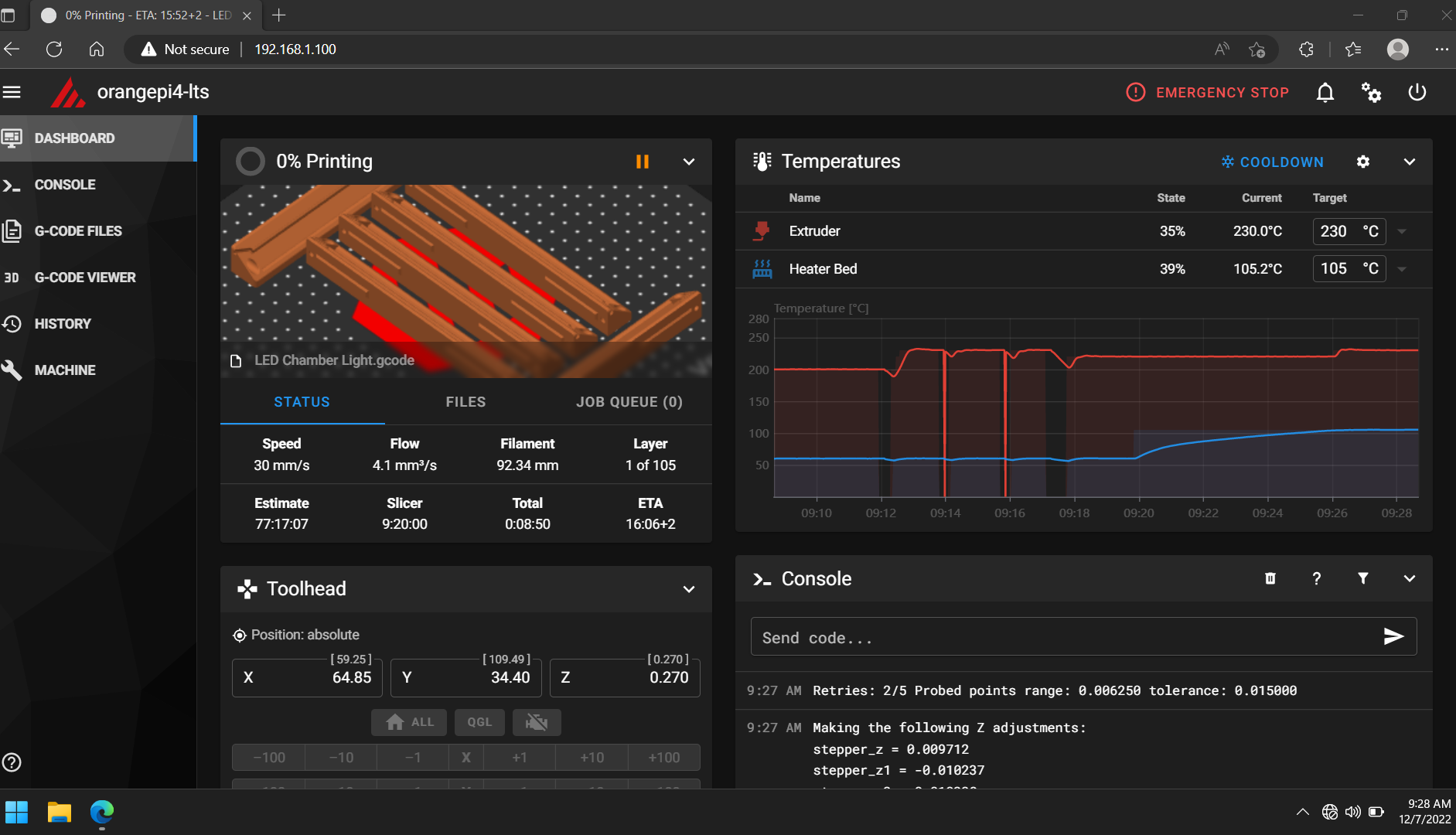Image resolution: width=1456 pixels, height=835 pixels.
Task: Move X axis by +10
Action: (592, 758)
